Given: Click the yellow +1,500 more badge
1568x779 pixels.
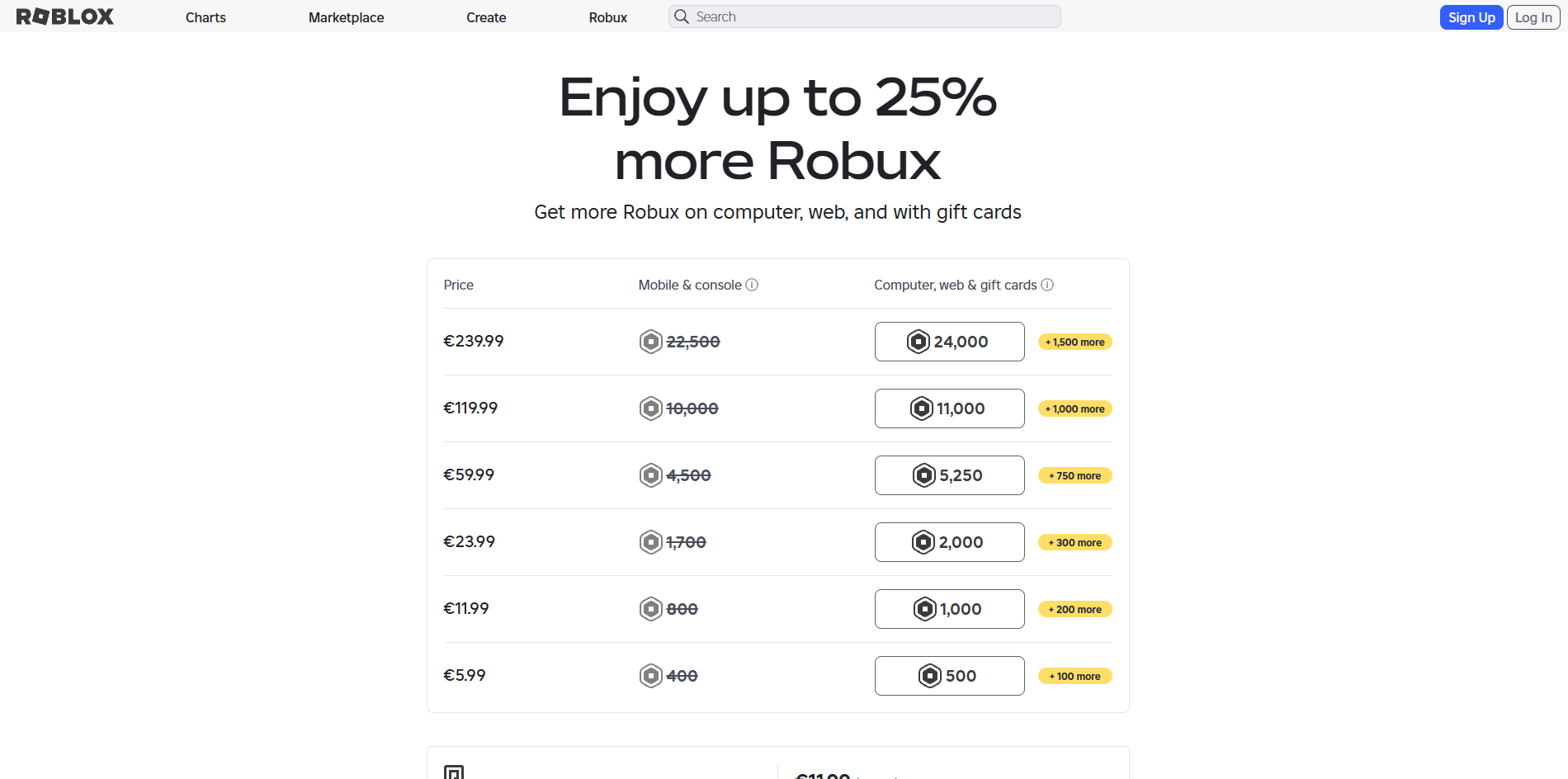Looking at the screenshot, I should 1074,341.
